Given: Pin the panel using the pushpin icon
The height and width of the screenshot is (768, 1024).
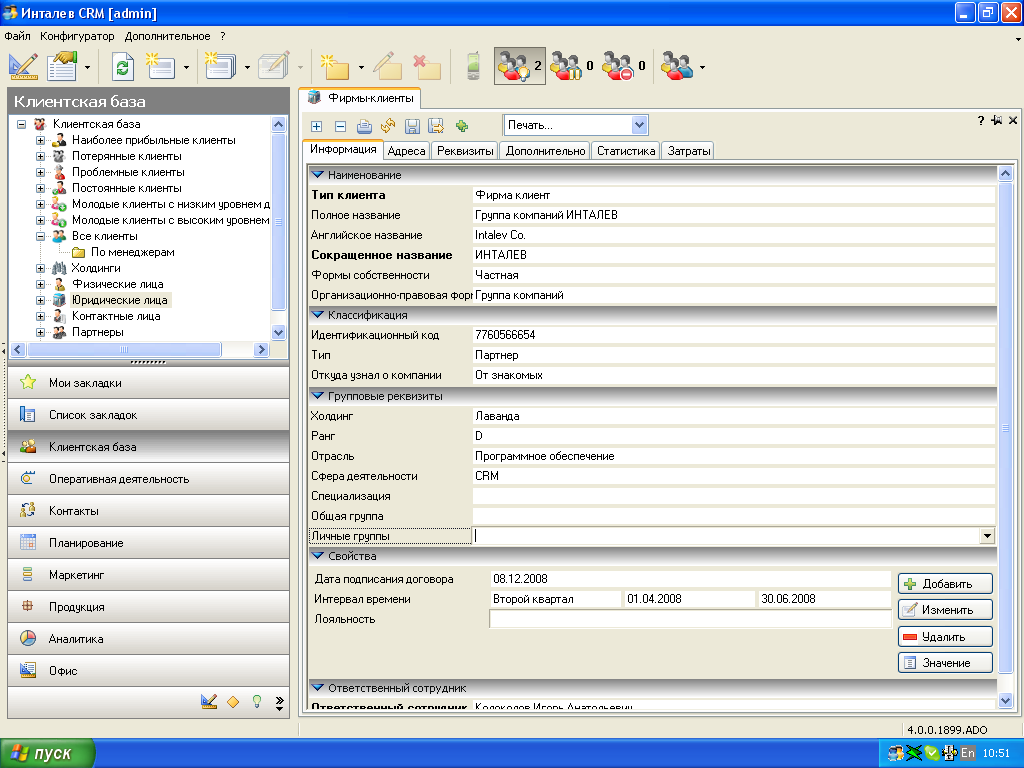Looking at the screenshot, I should click(997, 120).
